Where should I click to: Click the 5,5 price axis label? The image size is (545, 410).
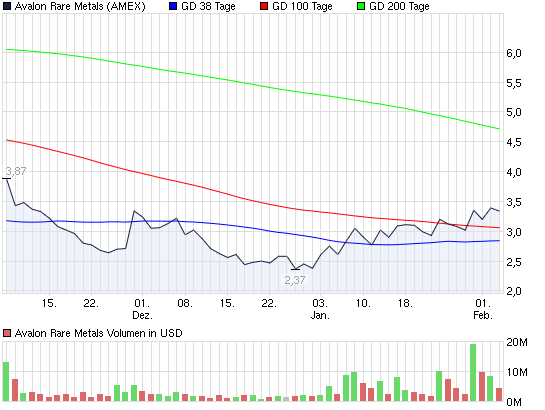514,83
